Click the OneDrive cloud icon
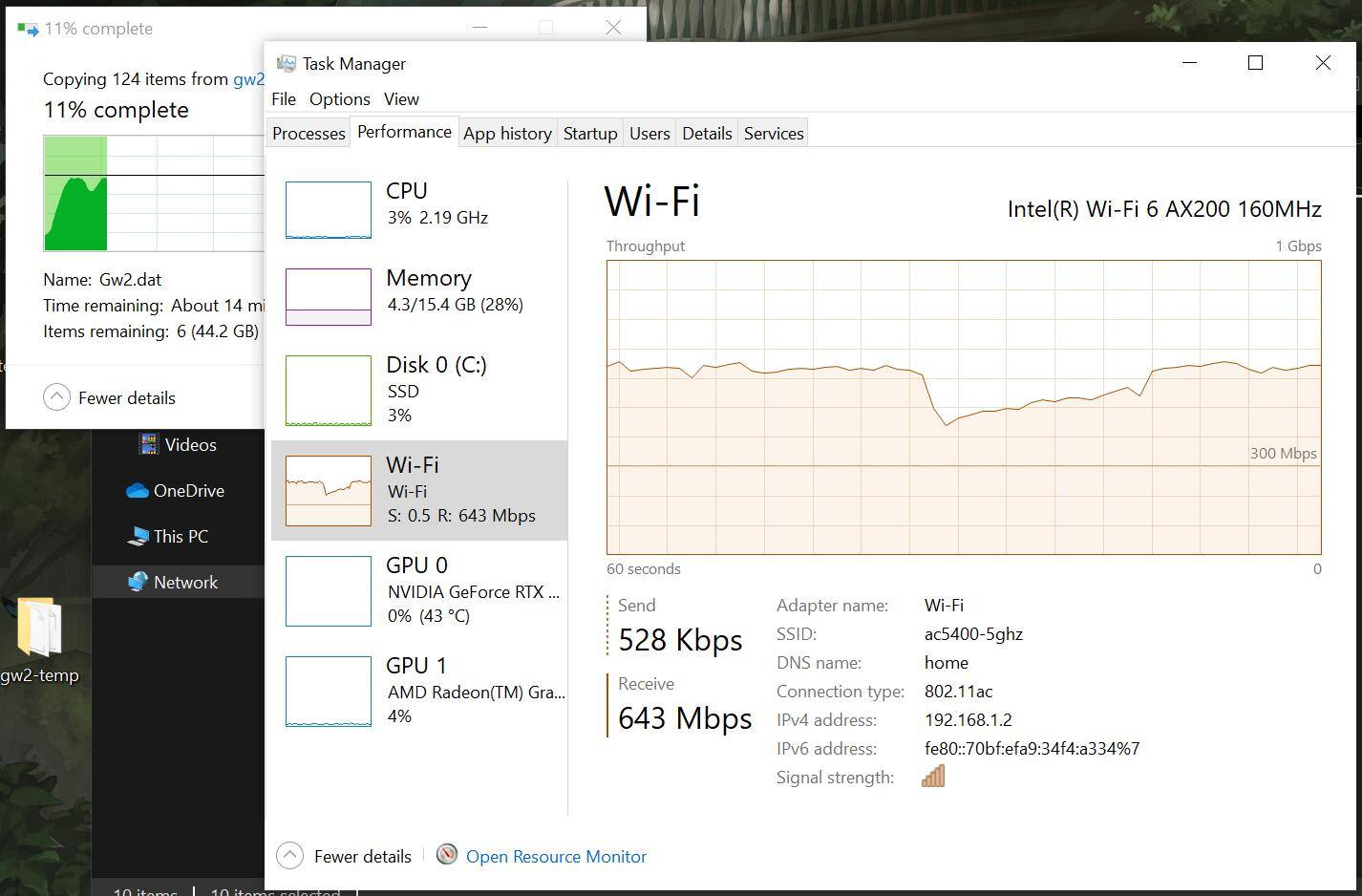 point(138,491)
